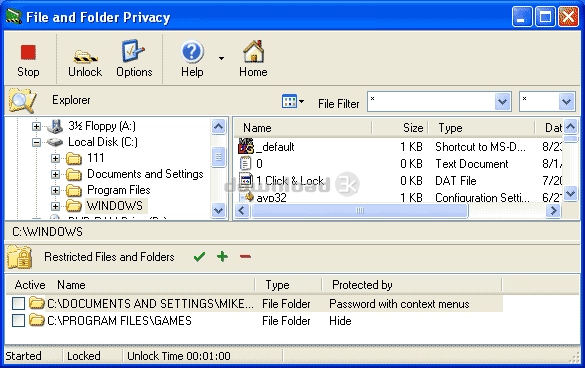This screenshot has width=585, height=368.
Task: Check the PROGRAM FILES\GAMES Active box
Action: click(x=18, y=320)
